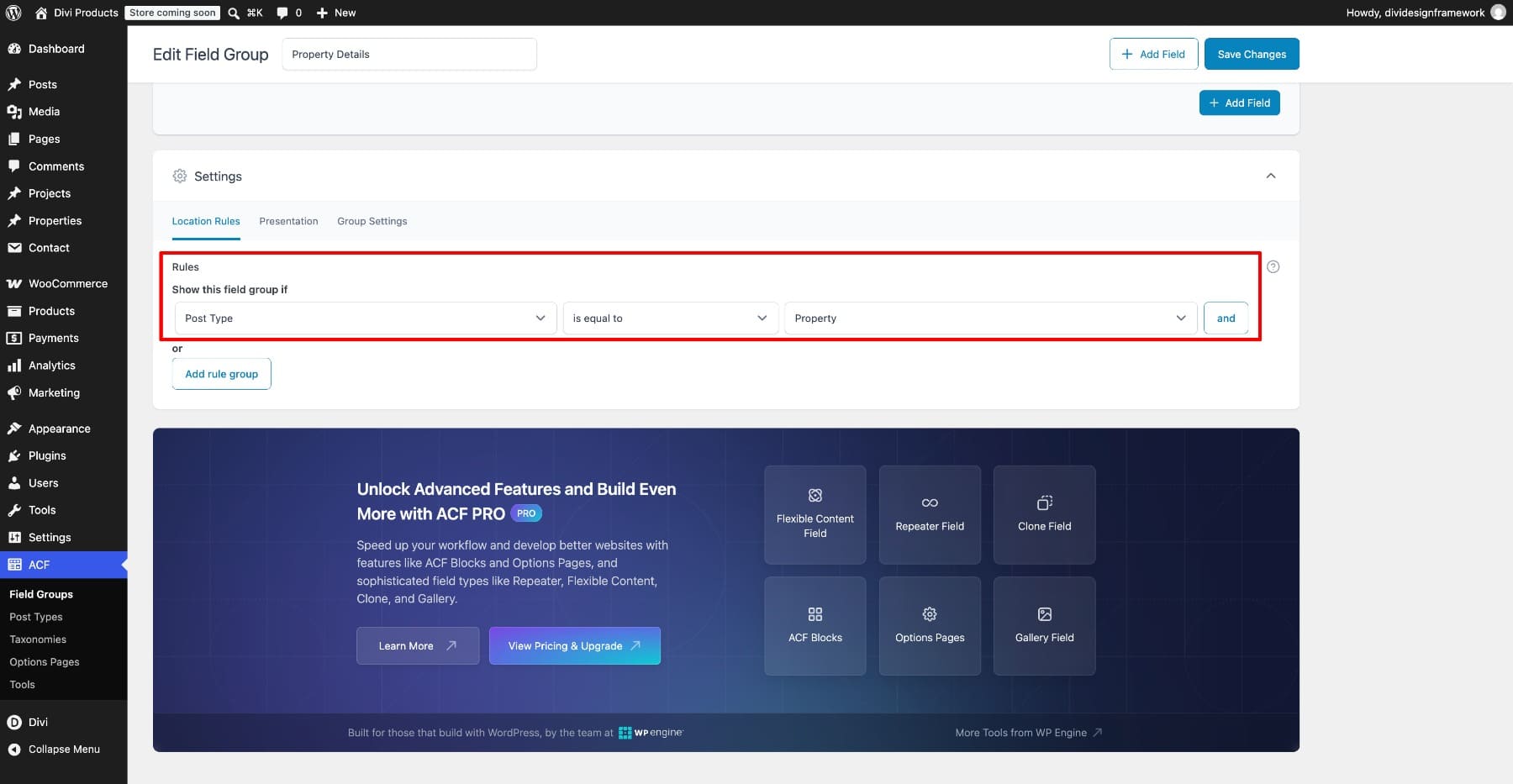
Task: Click the outlined Add Field button in header
Action: click(x=1153, y=54)
